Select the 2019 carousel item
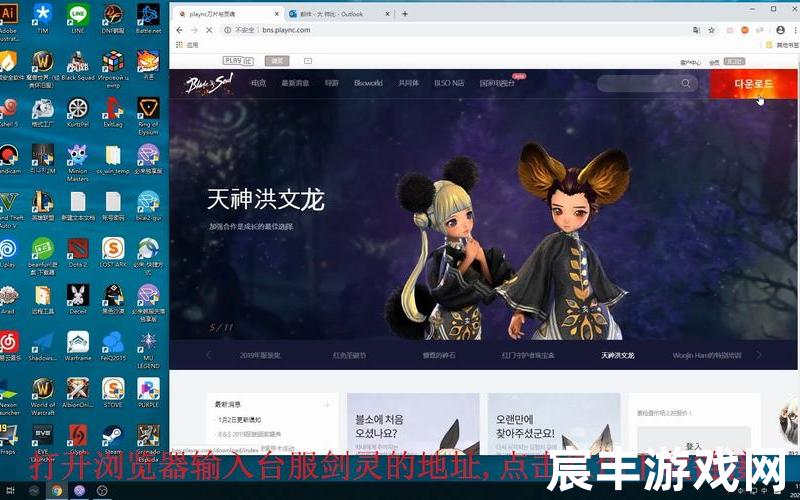Viewport: 800px width, 500px height. click(x=260, y=355)
